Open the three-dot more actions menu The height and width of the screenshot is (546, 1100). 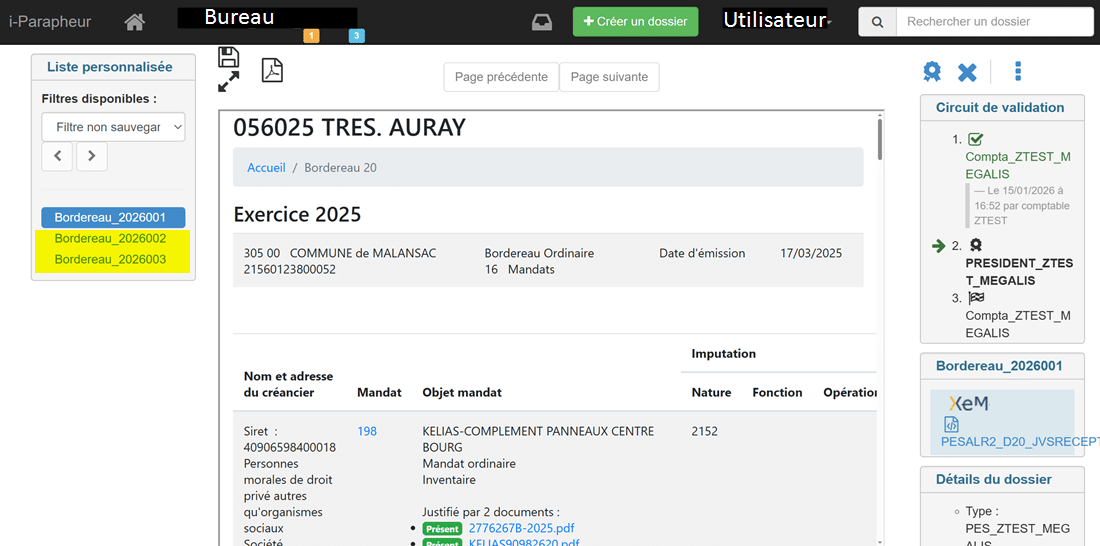(x=1018, y=71)
